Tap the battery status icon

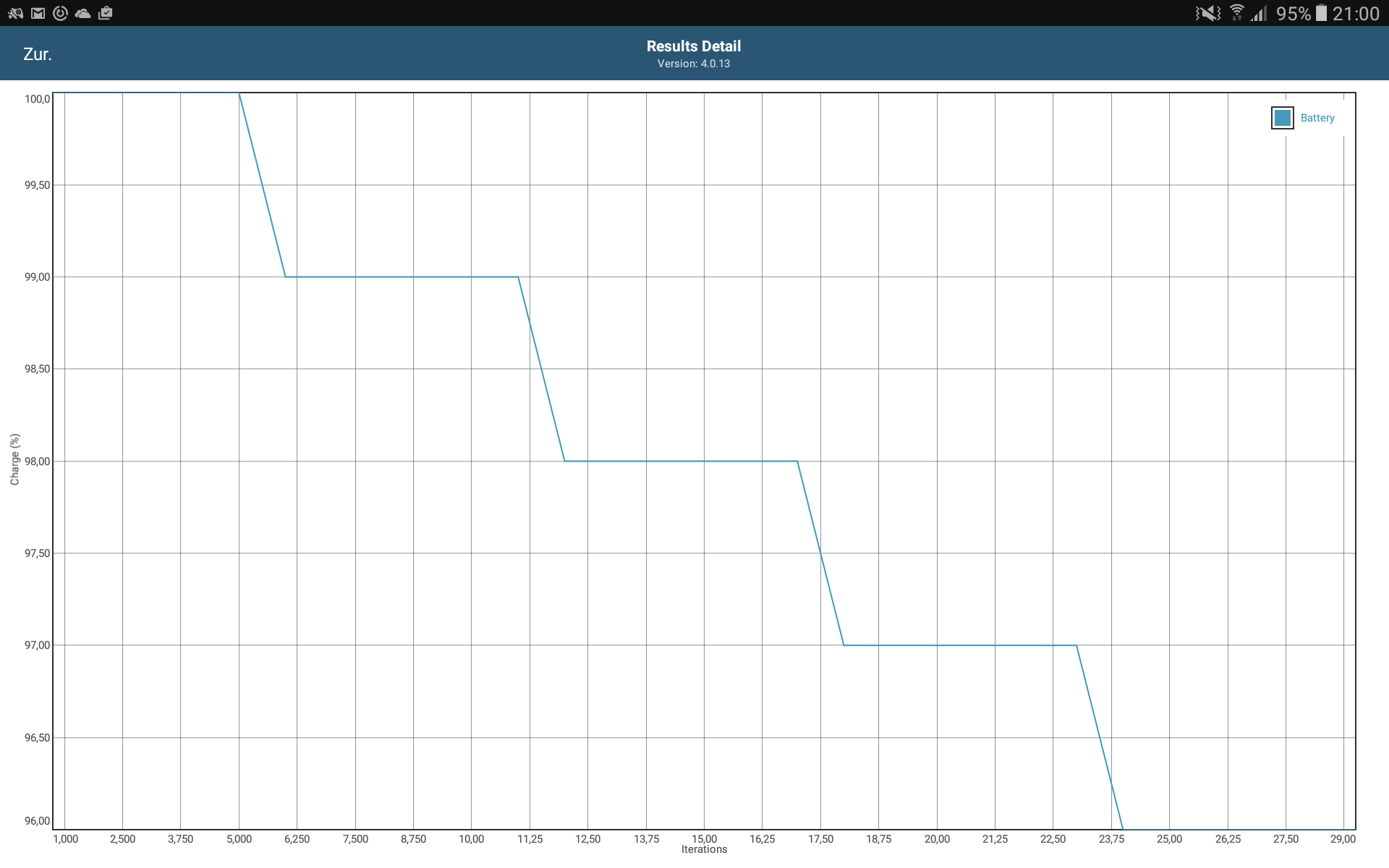click(x=1321, y=13)
